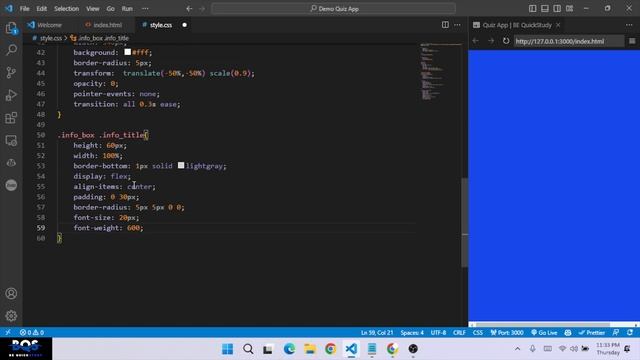This screenshot has height=360, width=640.
Task: Open File Explorer from taskbar
Action: tap(310, 349)
